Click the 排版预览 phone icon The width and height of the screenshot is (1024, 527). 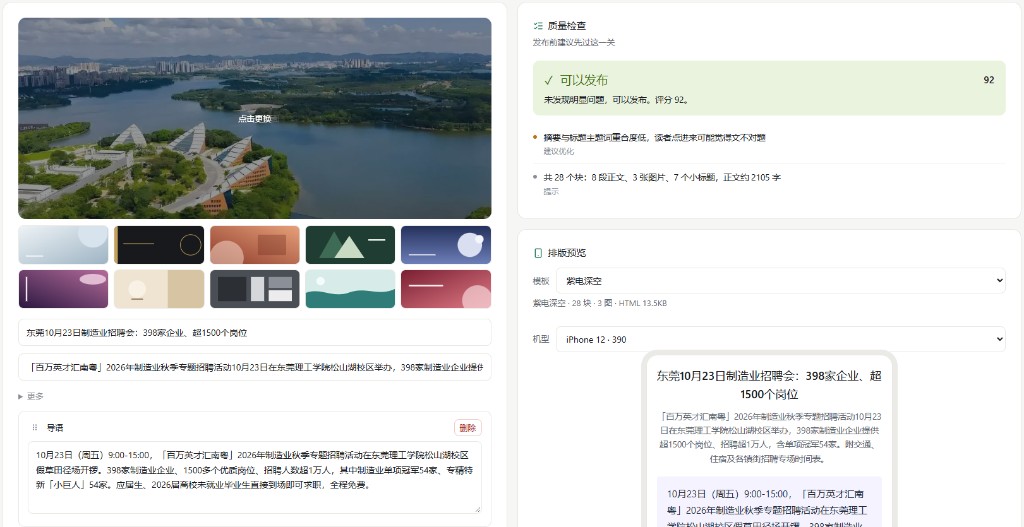click(538, 253)
